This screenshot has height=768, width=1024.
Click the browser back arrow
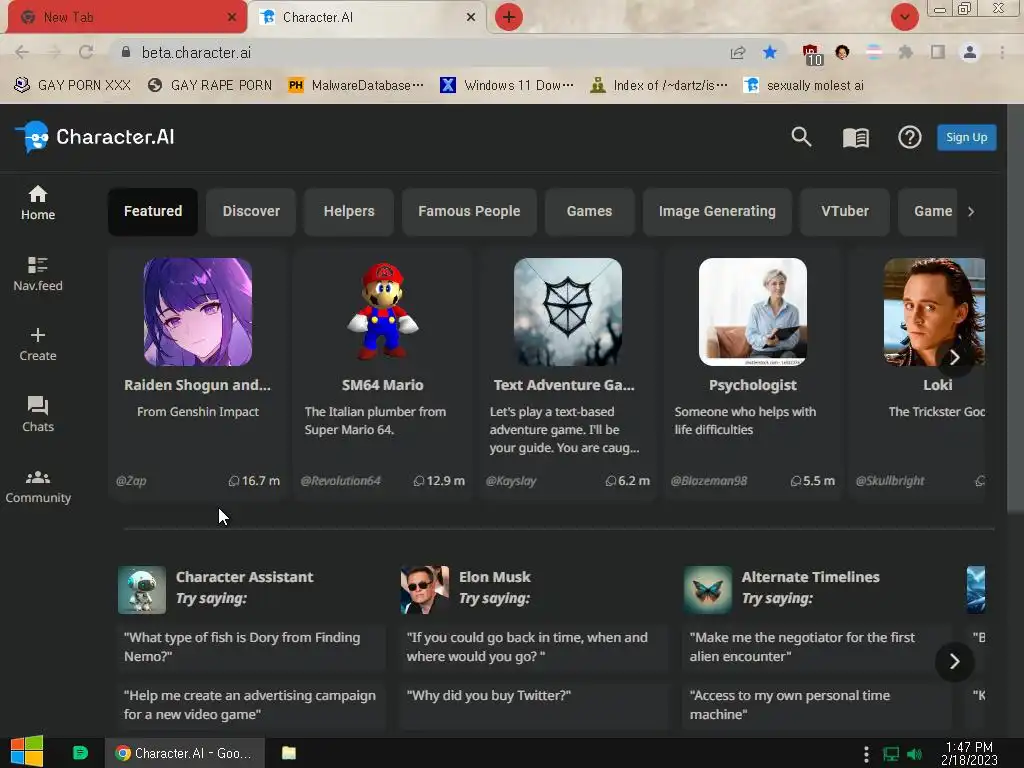click(x=22, y=52)
